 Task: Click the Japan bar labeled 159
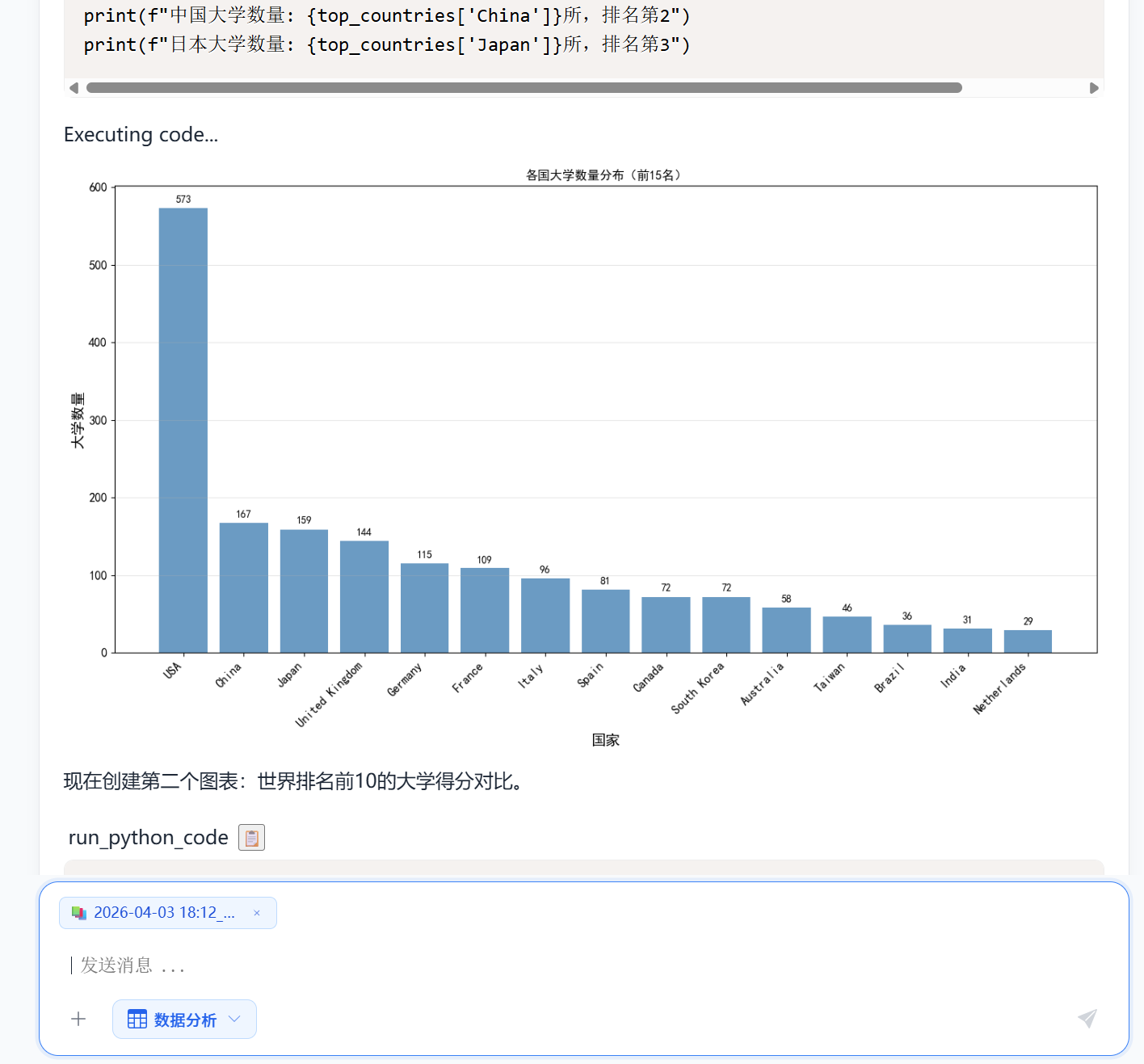click(304, 591)
